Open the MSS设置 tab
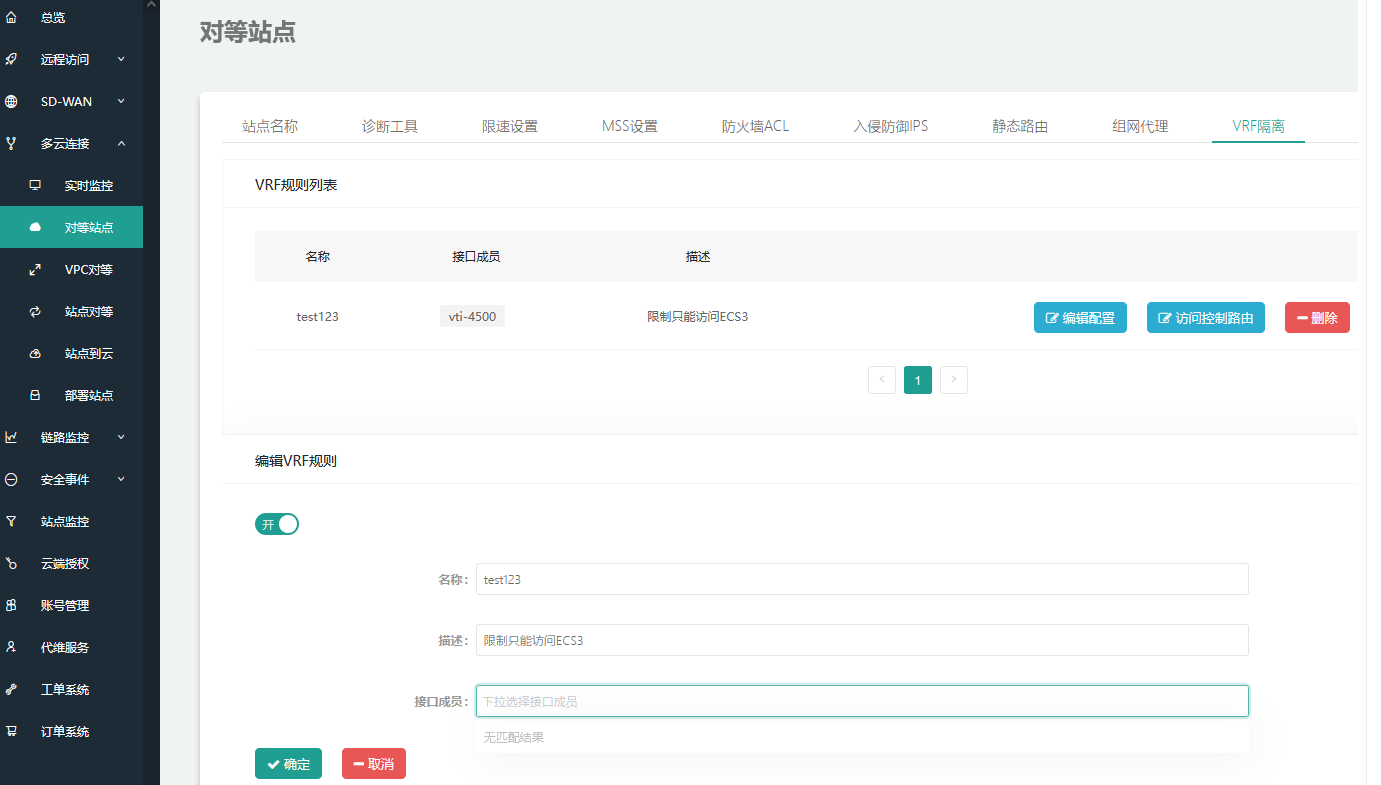Viewport: 1381px width, 785px height. pyautogui.click(x=630, y=126)
